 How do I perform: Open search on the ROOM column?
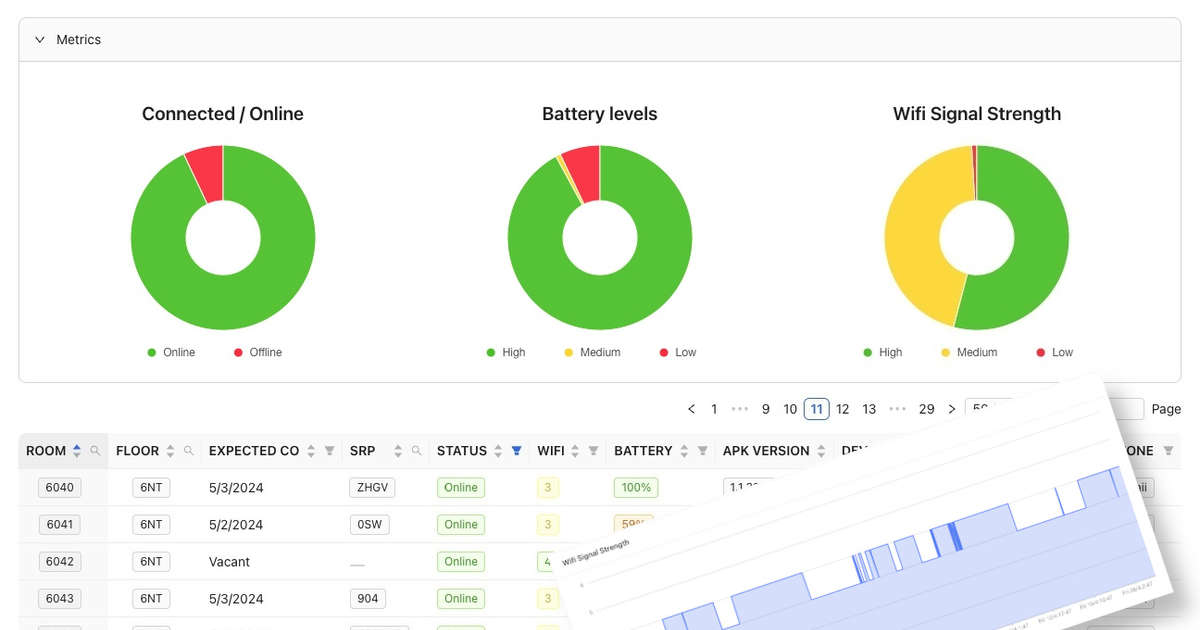click(x=95, y=450)
